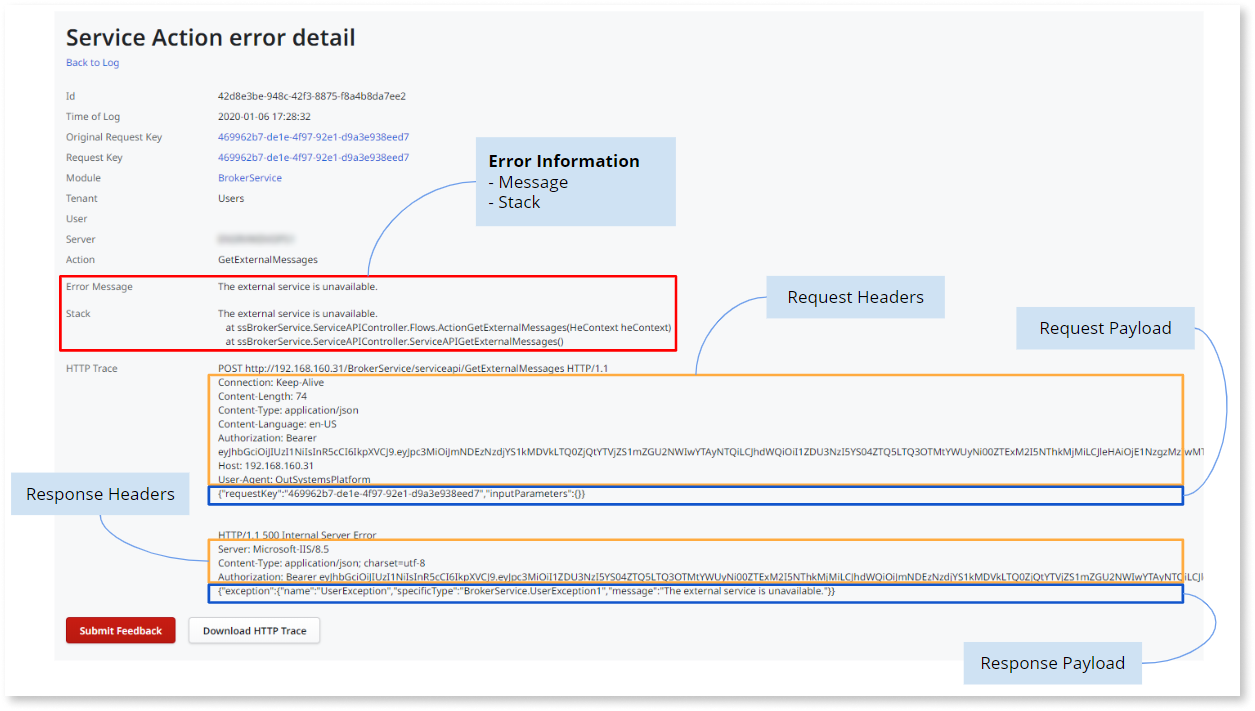Open the Original Request Key link
The image size is (1255, 711).
314,137
